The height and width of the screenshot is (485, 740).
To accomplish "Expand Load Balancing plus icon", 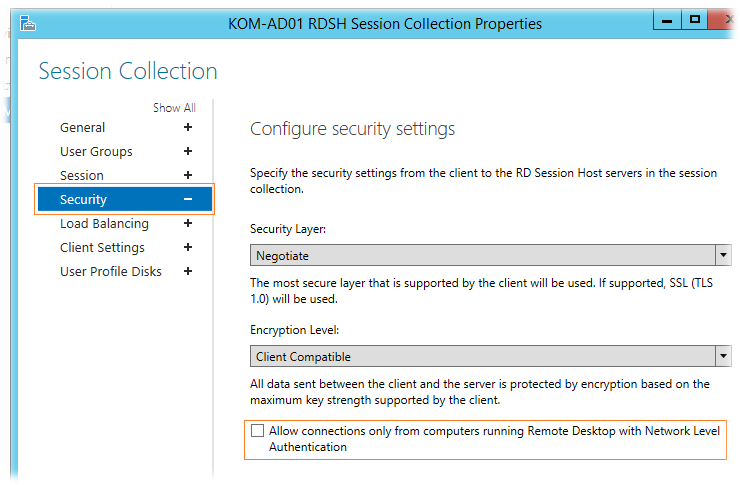I will (188, 223).
